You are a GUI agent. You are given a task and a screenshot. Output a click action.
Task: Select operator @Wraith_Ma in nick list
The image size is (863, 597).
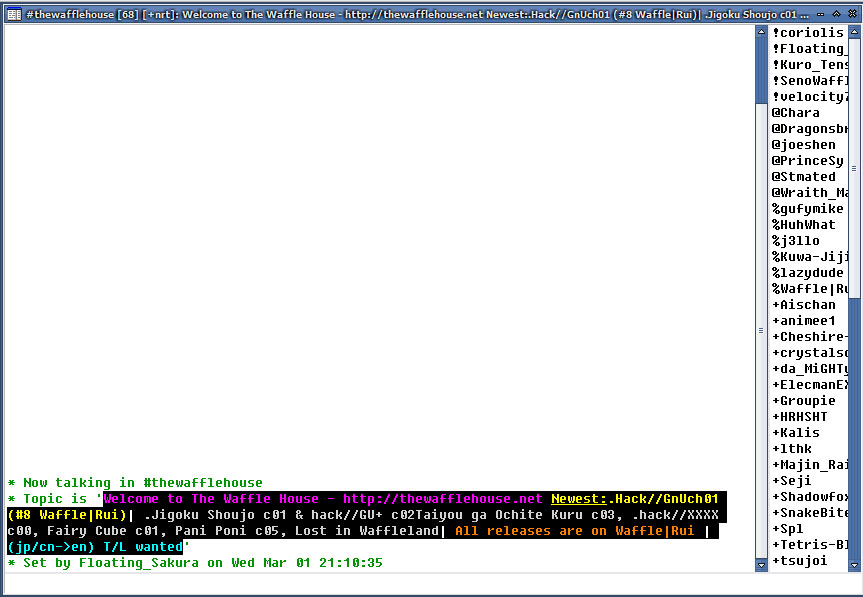click(x=809, y=193)
